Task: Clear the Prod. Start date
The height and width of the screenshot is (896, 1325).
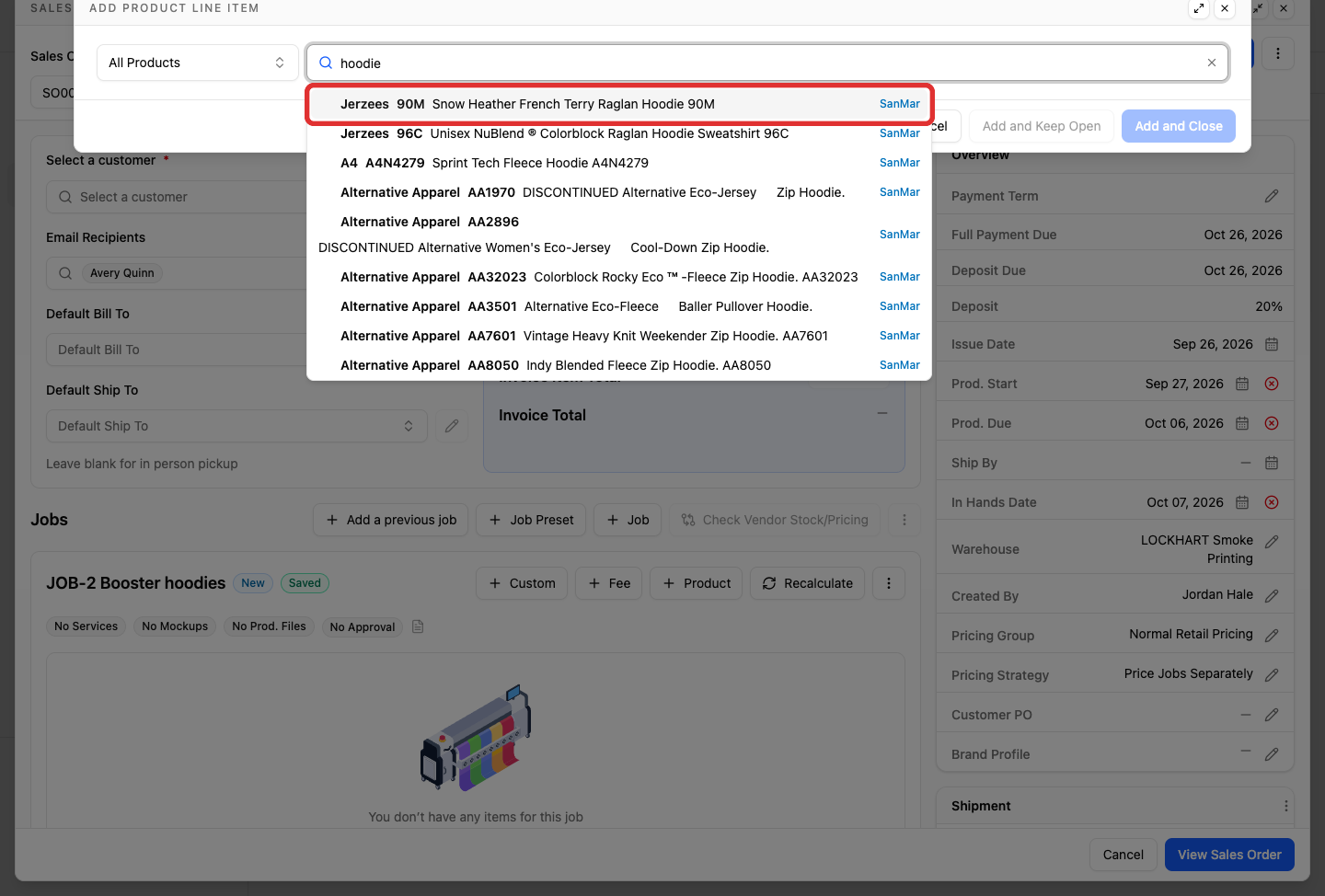Action: [x=1272, y=384]
